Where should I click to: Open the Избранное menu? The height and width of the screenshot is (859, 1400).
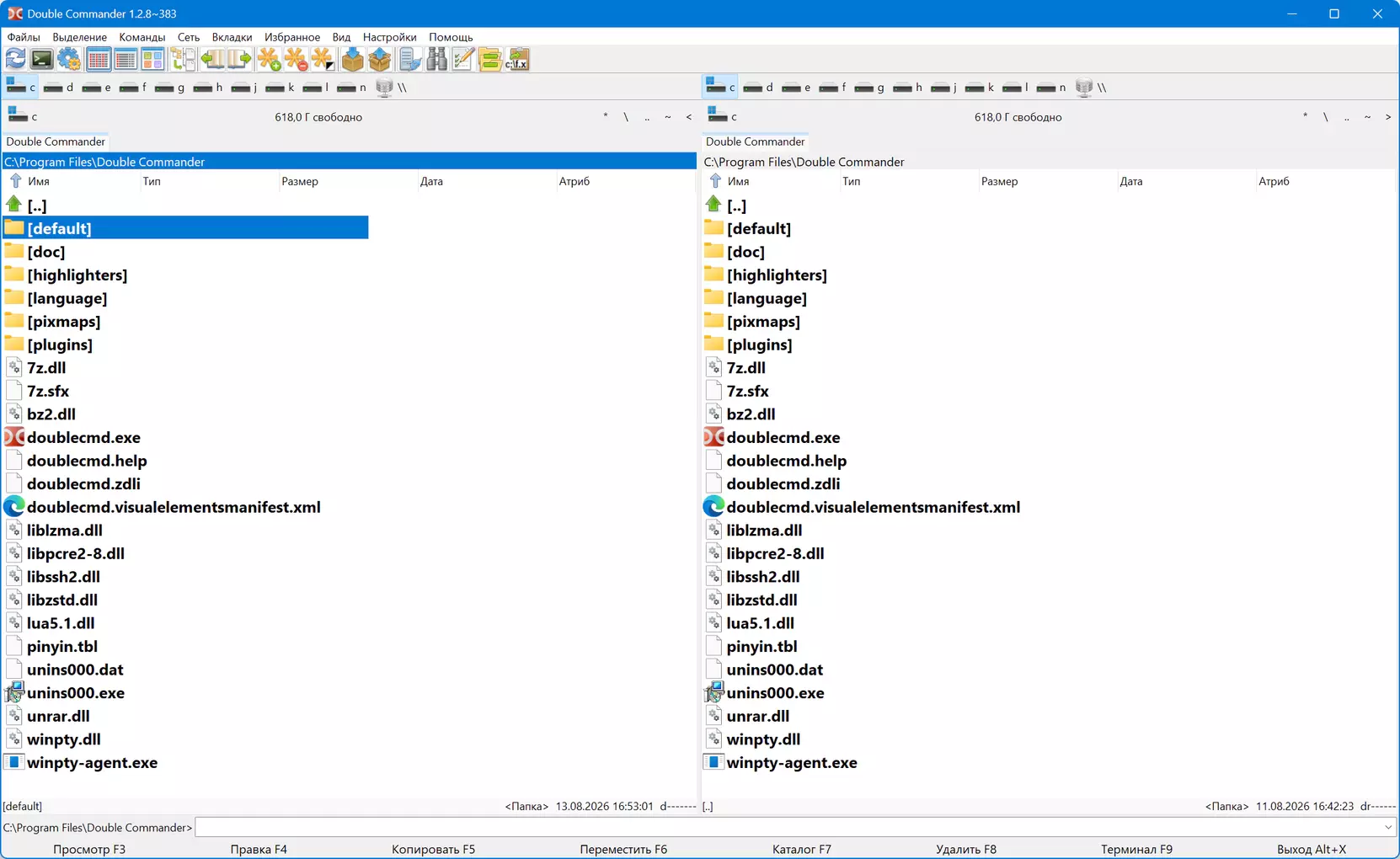tap(292, 37)
